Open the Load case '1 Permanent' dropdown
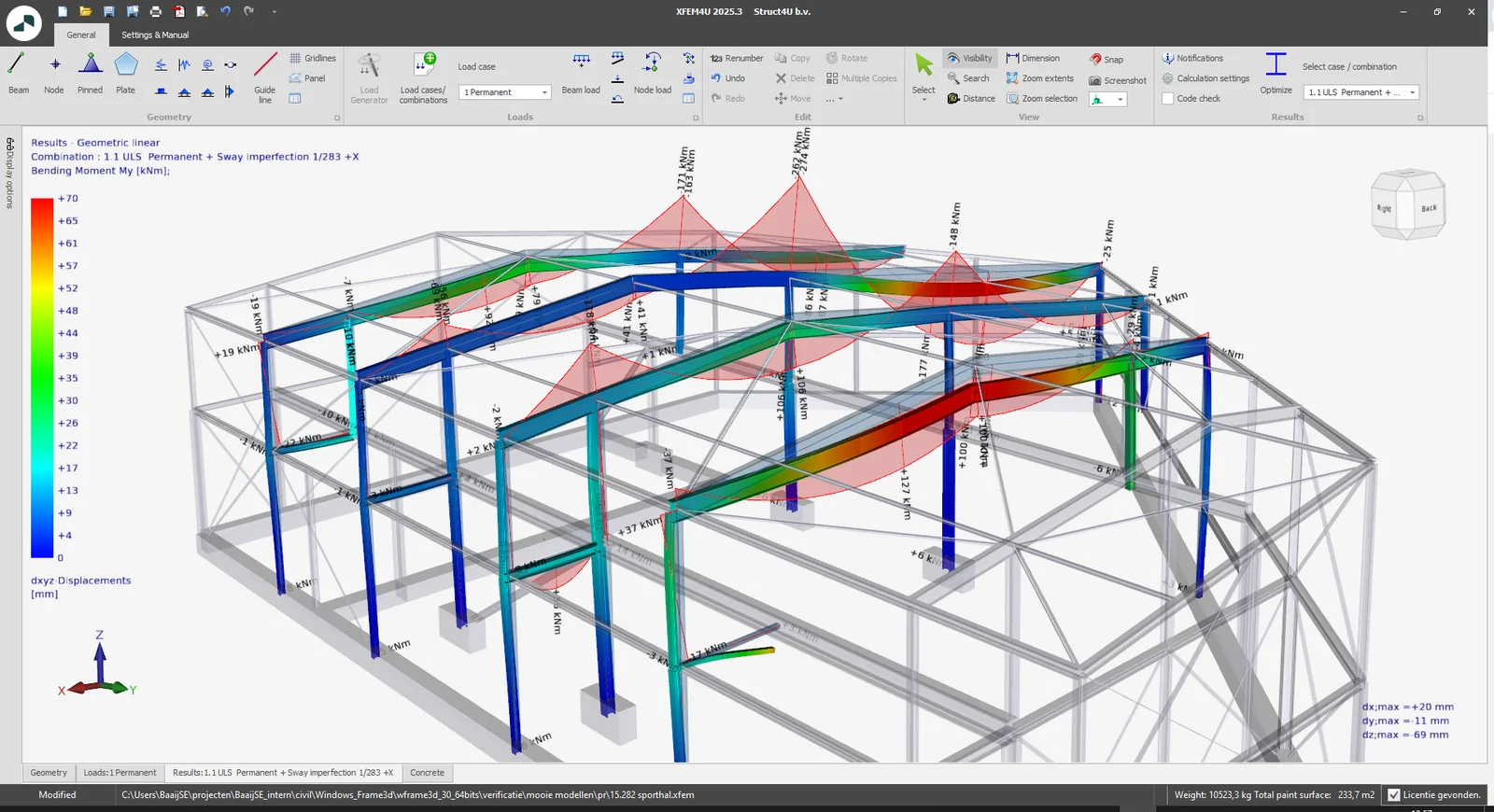The height and width of the screenshot is (812, 1494). point(505,92)
